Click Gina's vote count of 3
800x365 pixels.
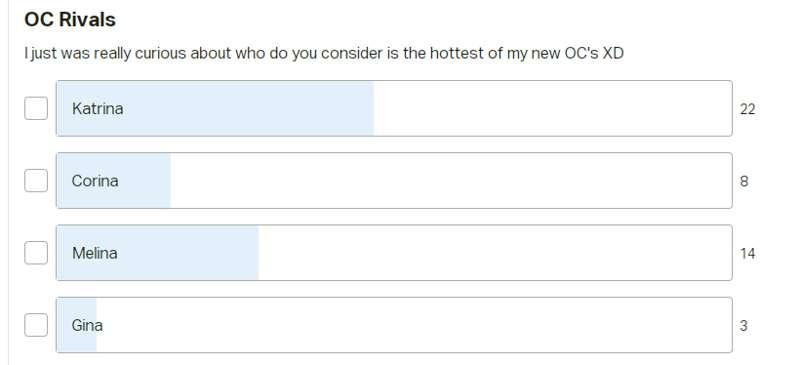coord(744,326)
